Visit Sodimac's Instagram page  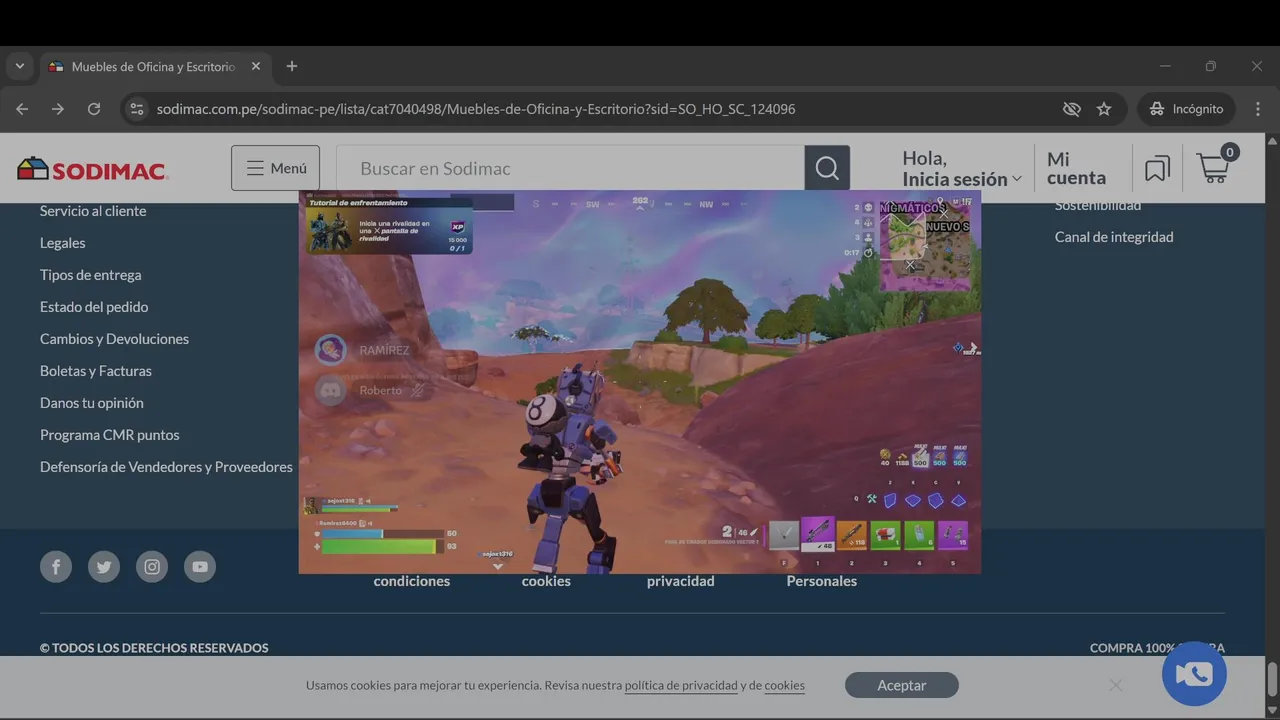(152, 567)
